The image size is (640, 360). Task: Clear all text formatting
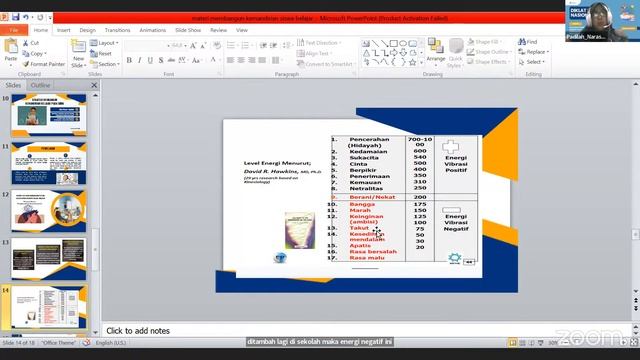coord(217,46)
